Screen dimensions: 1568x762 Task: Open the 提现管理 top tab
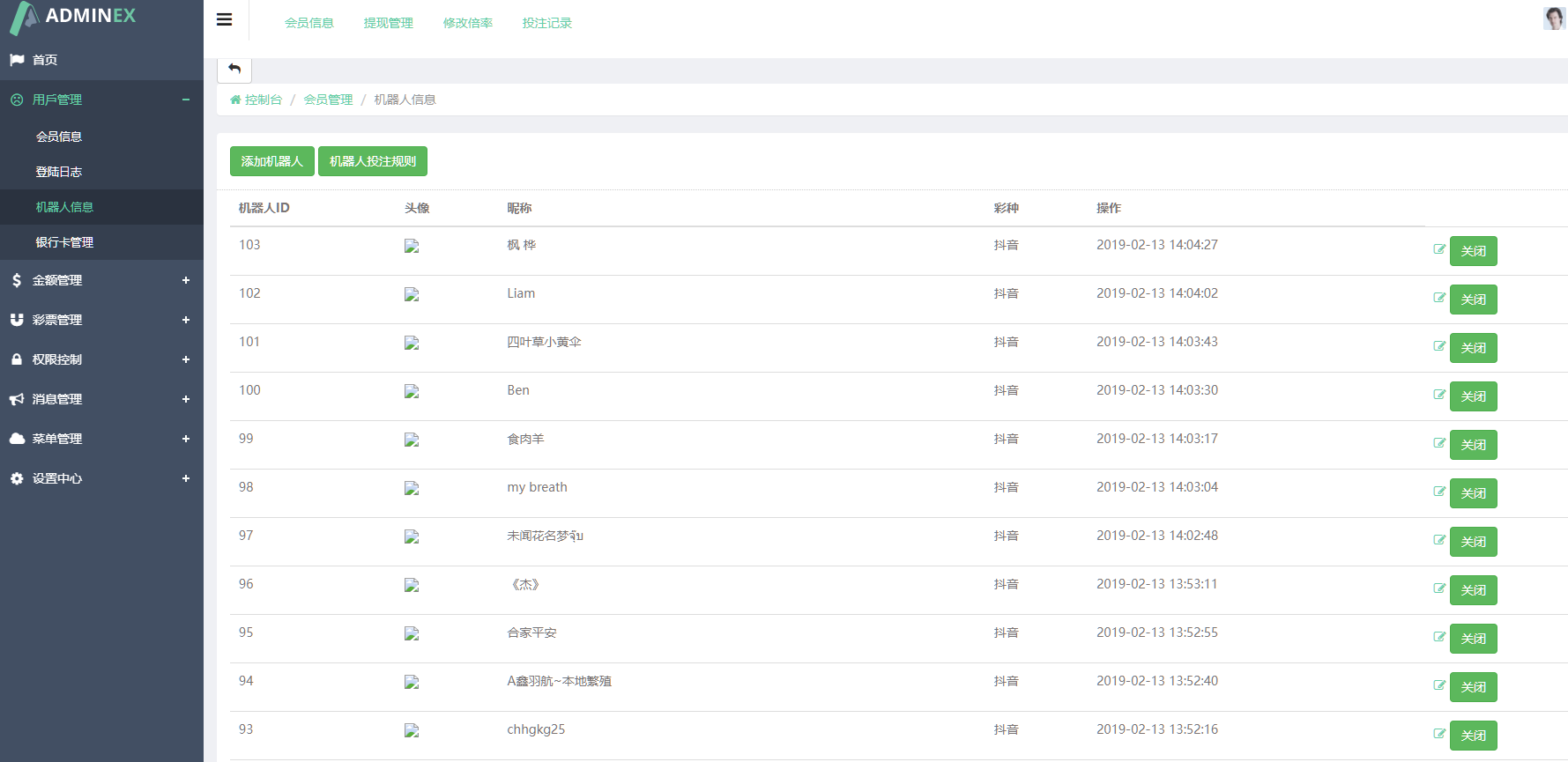point(388,23)
